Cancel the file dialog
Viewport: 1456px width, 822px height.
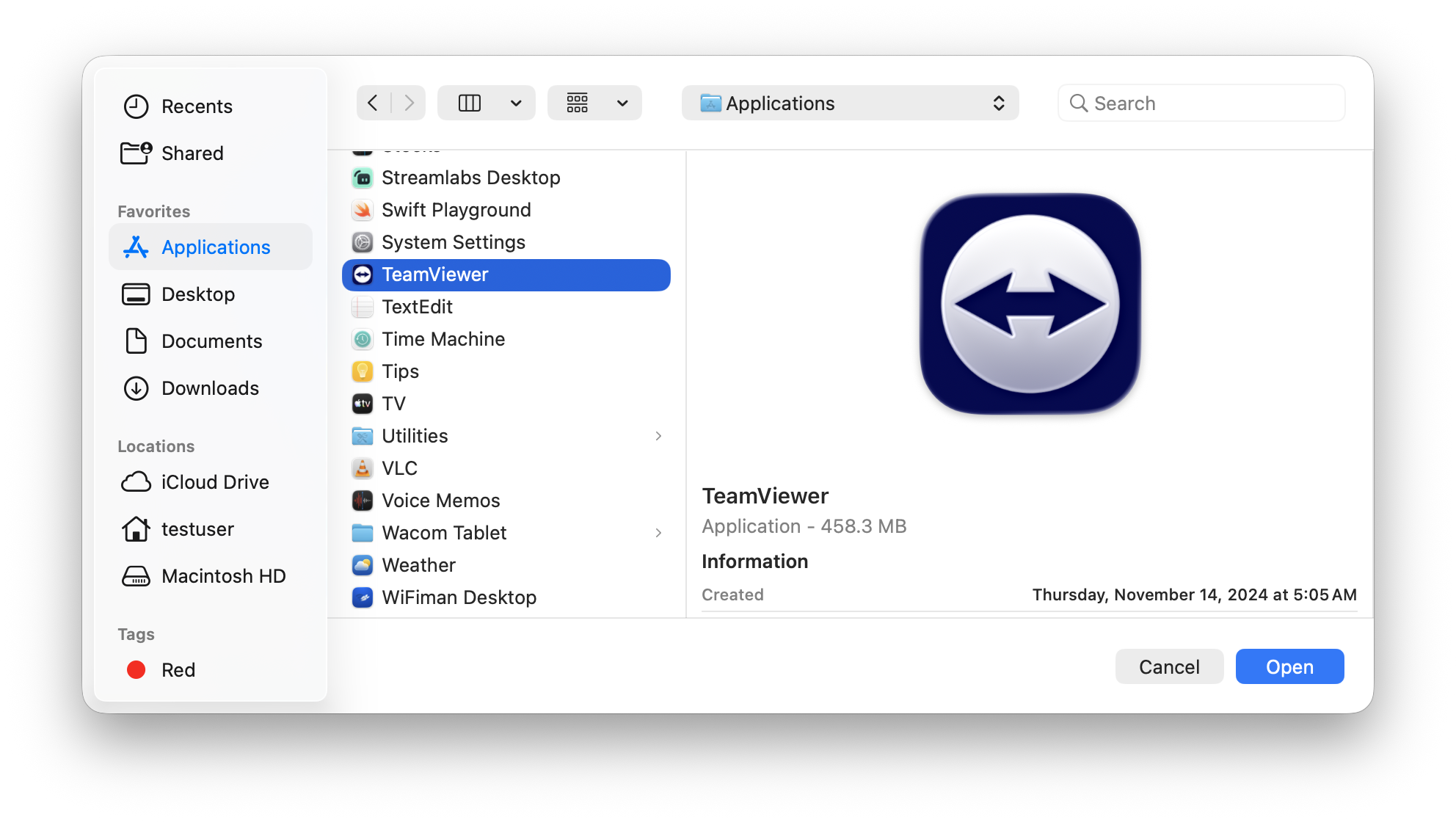tap(1169, 666)
